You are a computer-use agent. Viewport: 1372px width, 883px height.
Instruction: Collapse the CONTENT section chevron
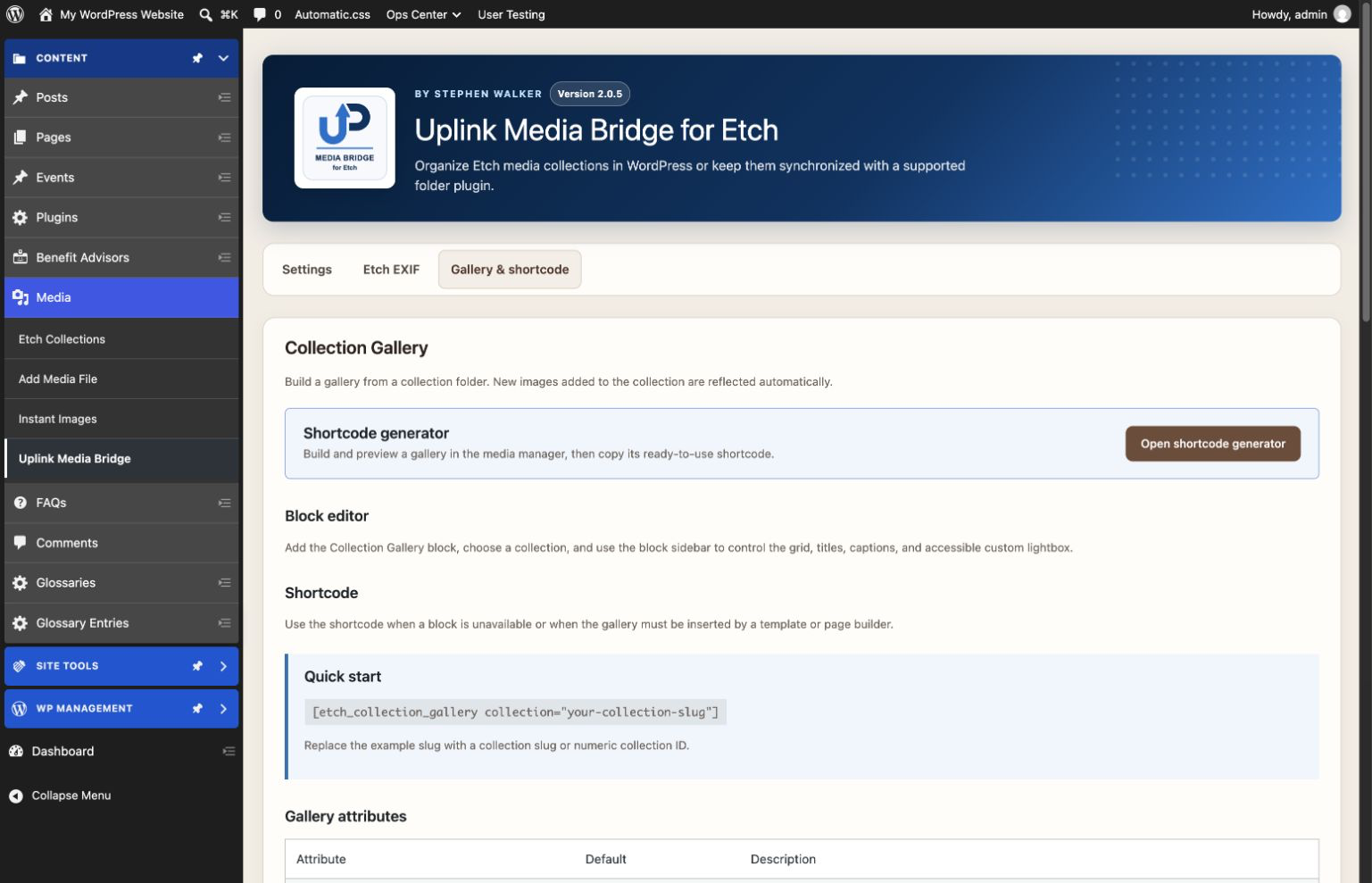click(223, 58)
